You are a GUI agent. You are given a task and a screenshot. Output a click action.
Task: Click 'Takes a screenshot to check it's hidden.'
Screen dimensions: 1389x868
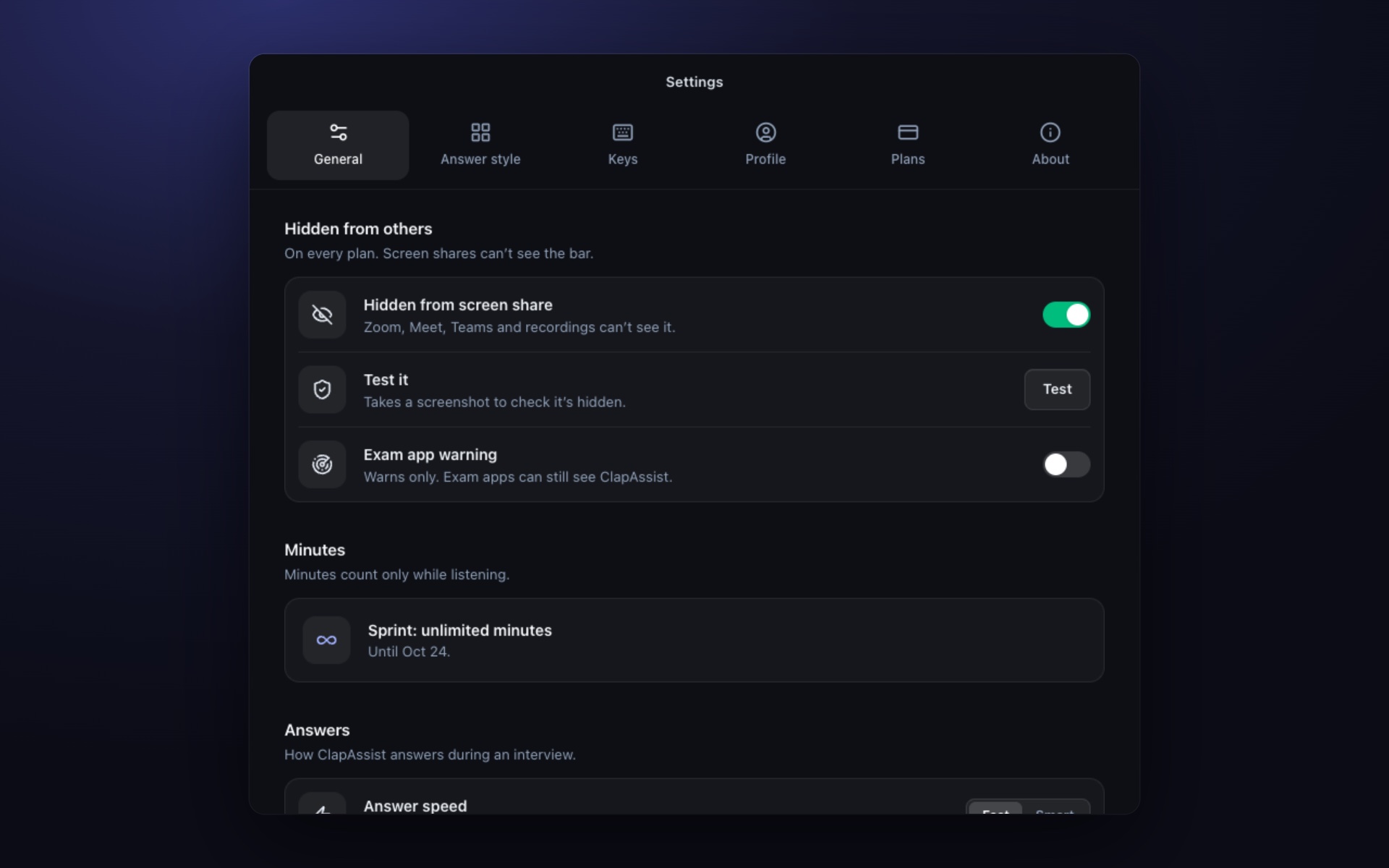pyautogui.click(x=494, y=402)
